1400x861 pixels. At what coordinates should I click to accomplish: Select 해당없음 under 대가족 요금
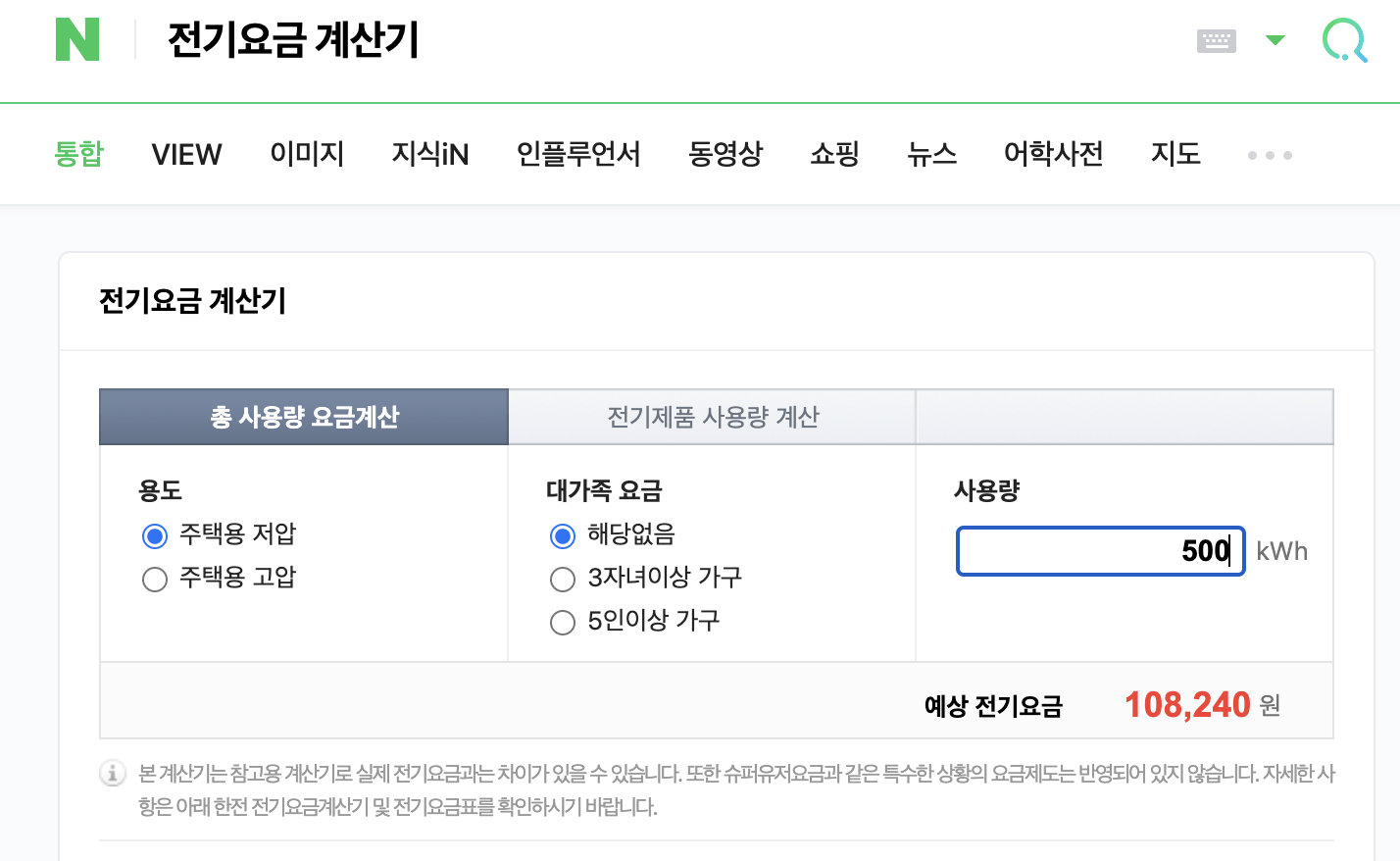[x=563, y=536]
